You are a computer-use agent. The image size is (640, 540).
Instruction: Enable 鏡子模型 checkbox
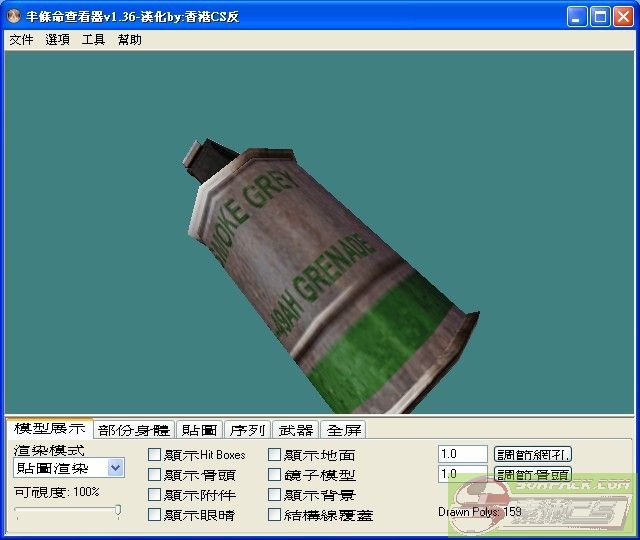274,475
